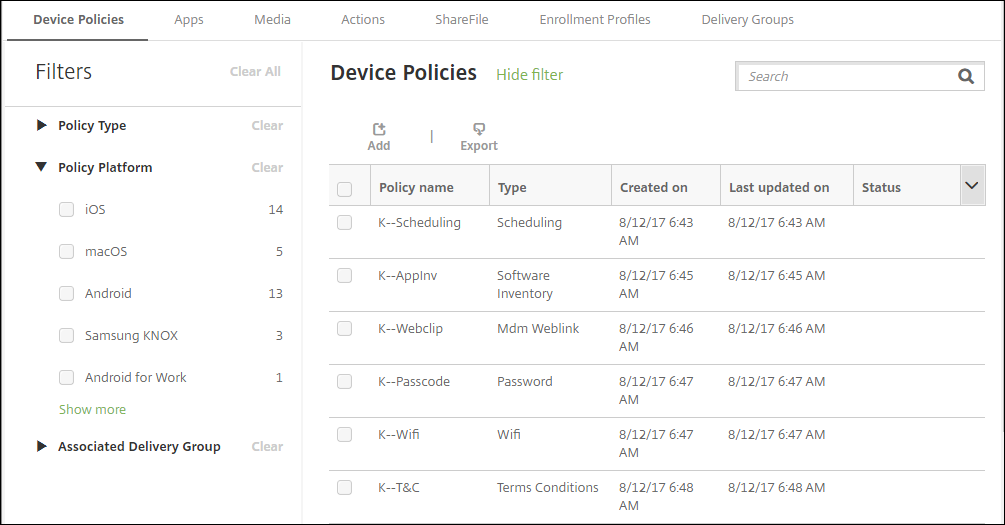Switch to the Apps tab
Viewport: 1005px width, 525px height.
[x=189, y=20]
